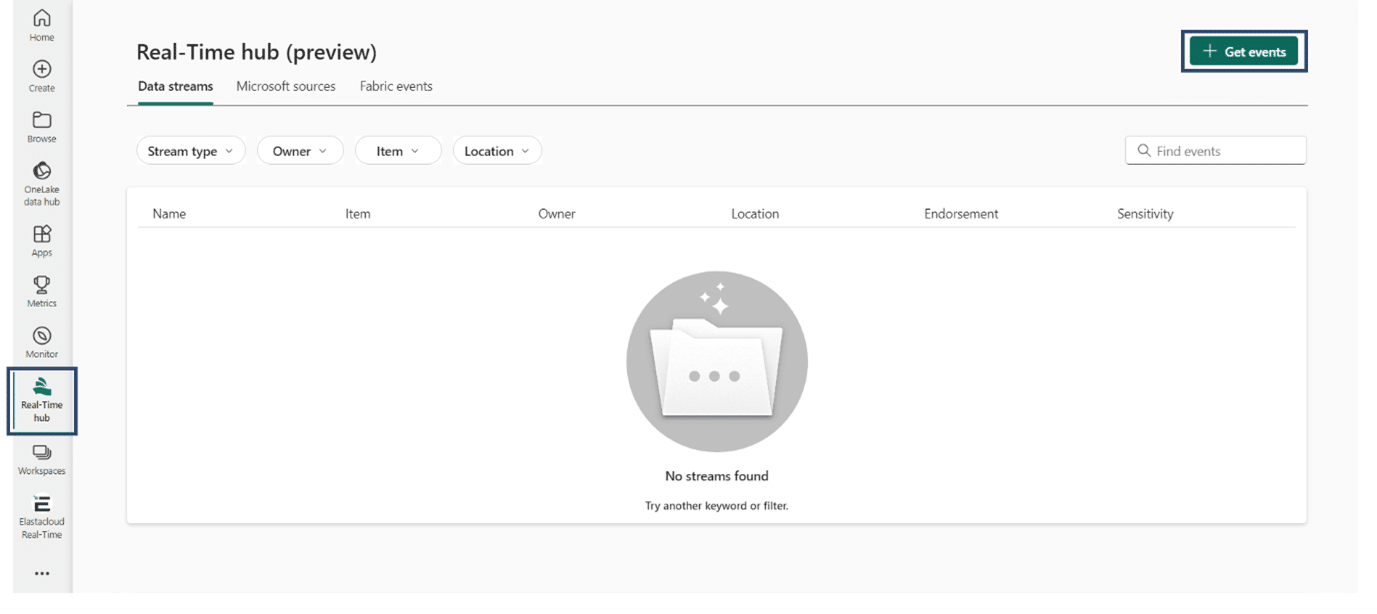
Task: Click the Real-Time hub (preview) heading
Action: (x=257, y=53)
